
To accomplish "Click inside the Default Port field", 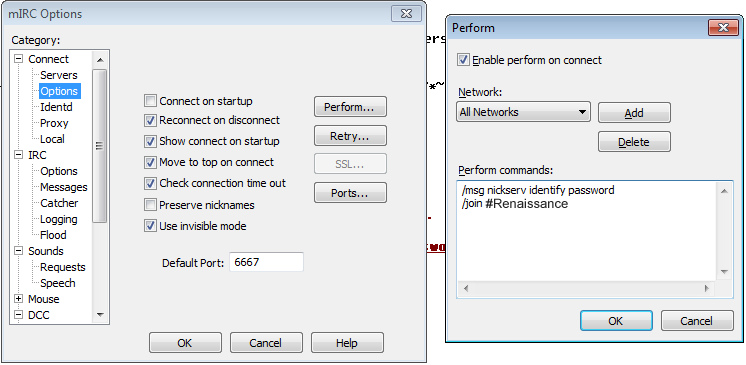I will click(266, 262).
